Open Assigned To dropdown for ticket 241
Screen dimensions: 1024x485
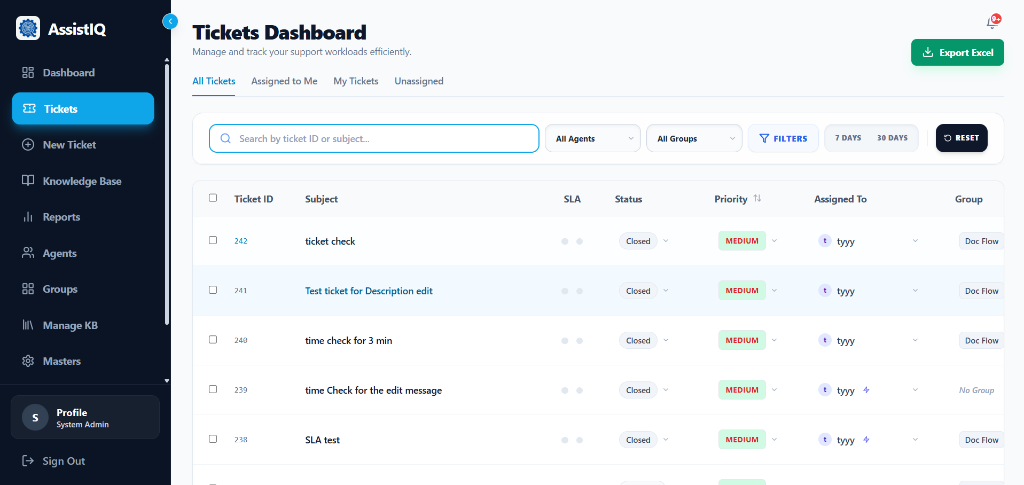point(915,290)
